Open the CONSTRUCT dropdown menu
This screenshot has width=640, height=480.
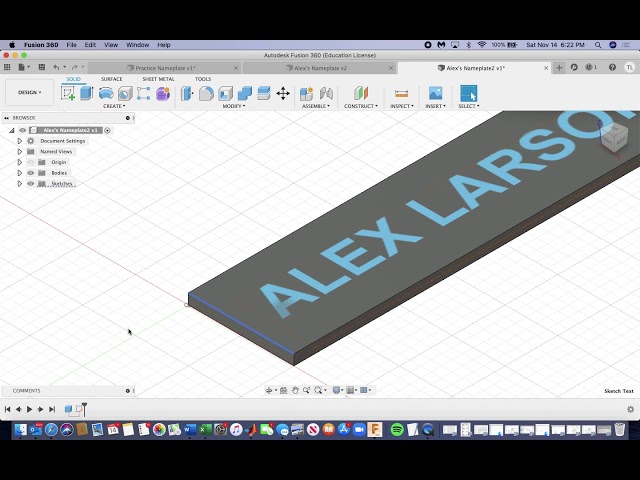pyautogui.click(x=361, y=106)
